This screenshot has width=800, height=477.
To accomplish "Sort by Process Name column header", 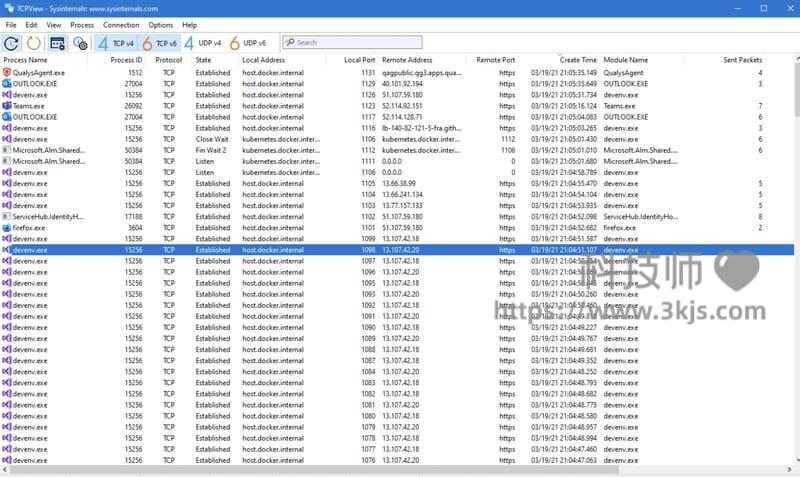I will [26, 60].
